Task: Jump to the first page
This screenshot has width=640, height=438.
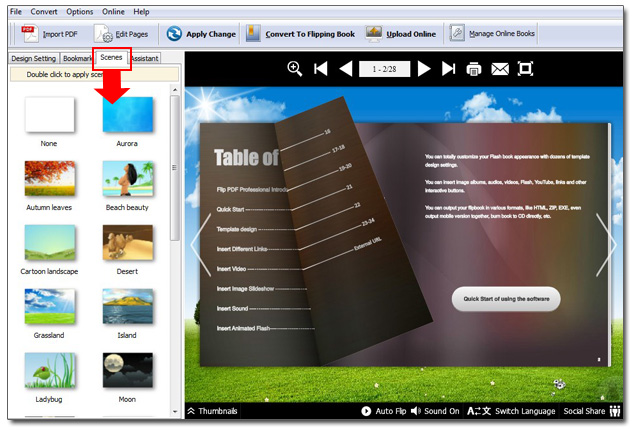Action: pyautogui.click(x=321, y=69)
